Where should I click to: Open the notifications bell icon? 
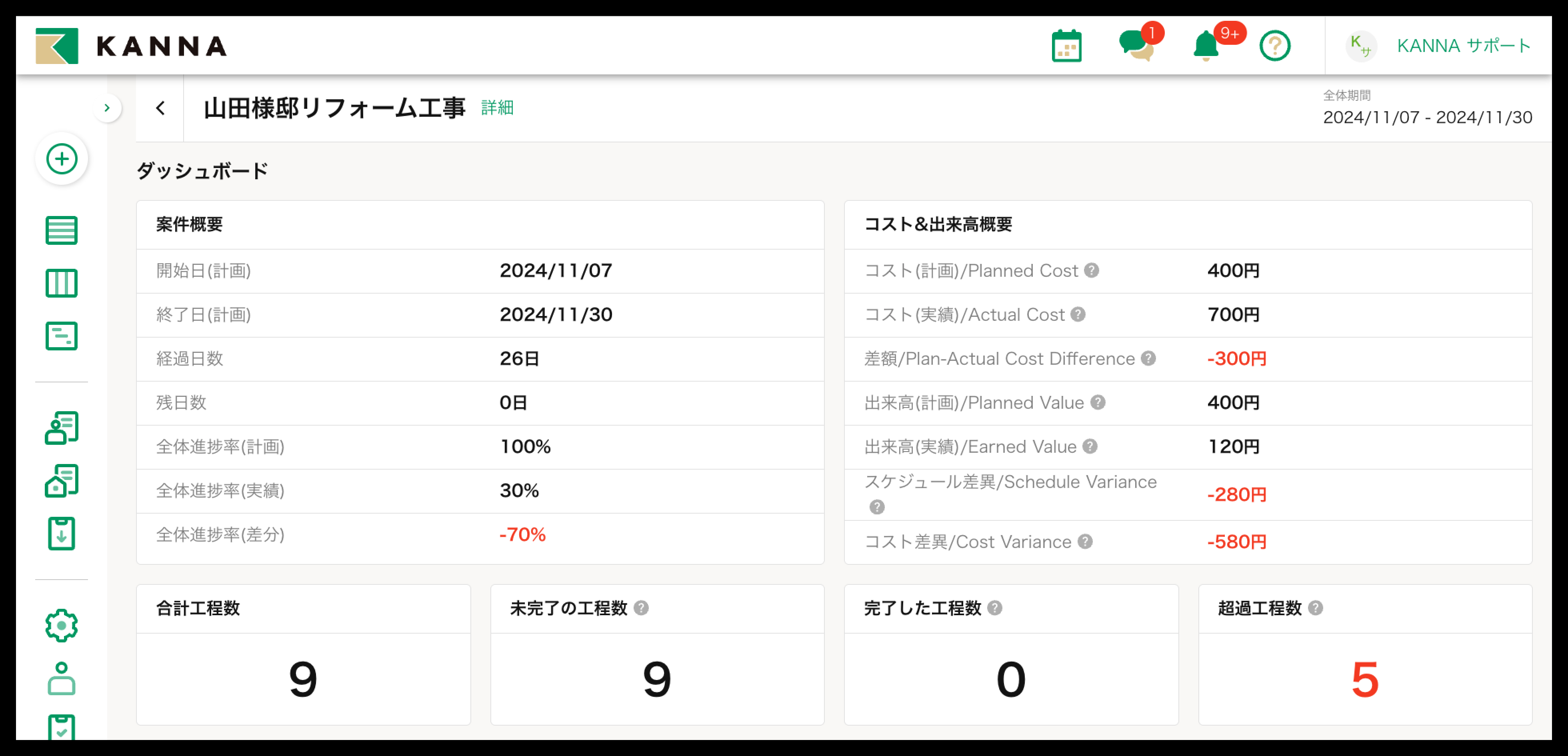pyautogui.click(x=1206, y=46)
